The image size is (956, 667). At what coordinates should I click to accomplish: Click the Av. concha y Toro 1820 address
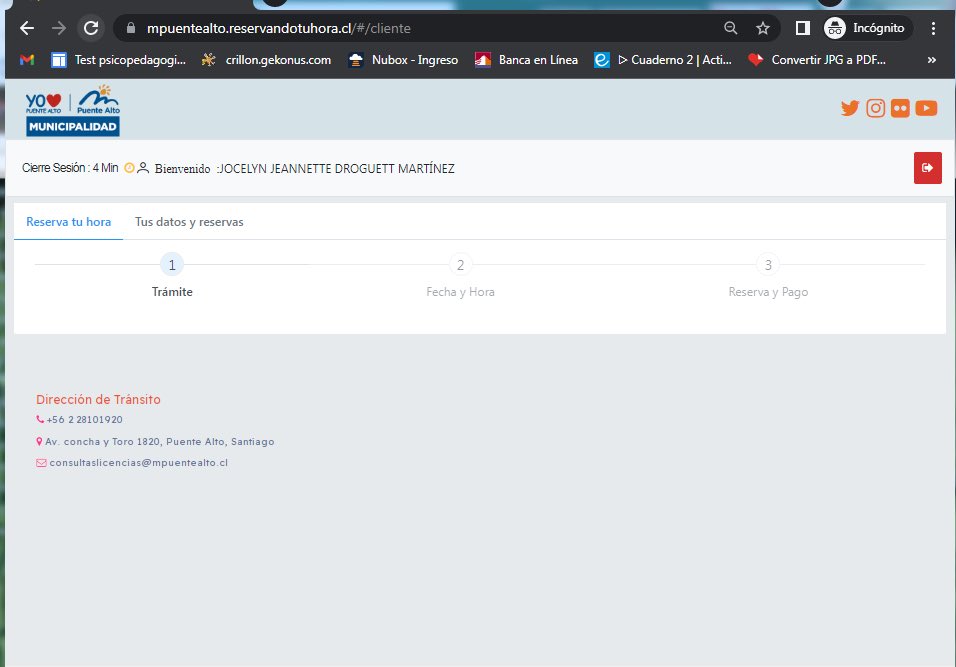pyautogui.click(x=160, y=441)
